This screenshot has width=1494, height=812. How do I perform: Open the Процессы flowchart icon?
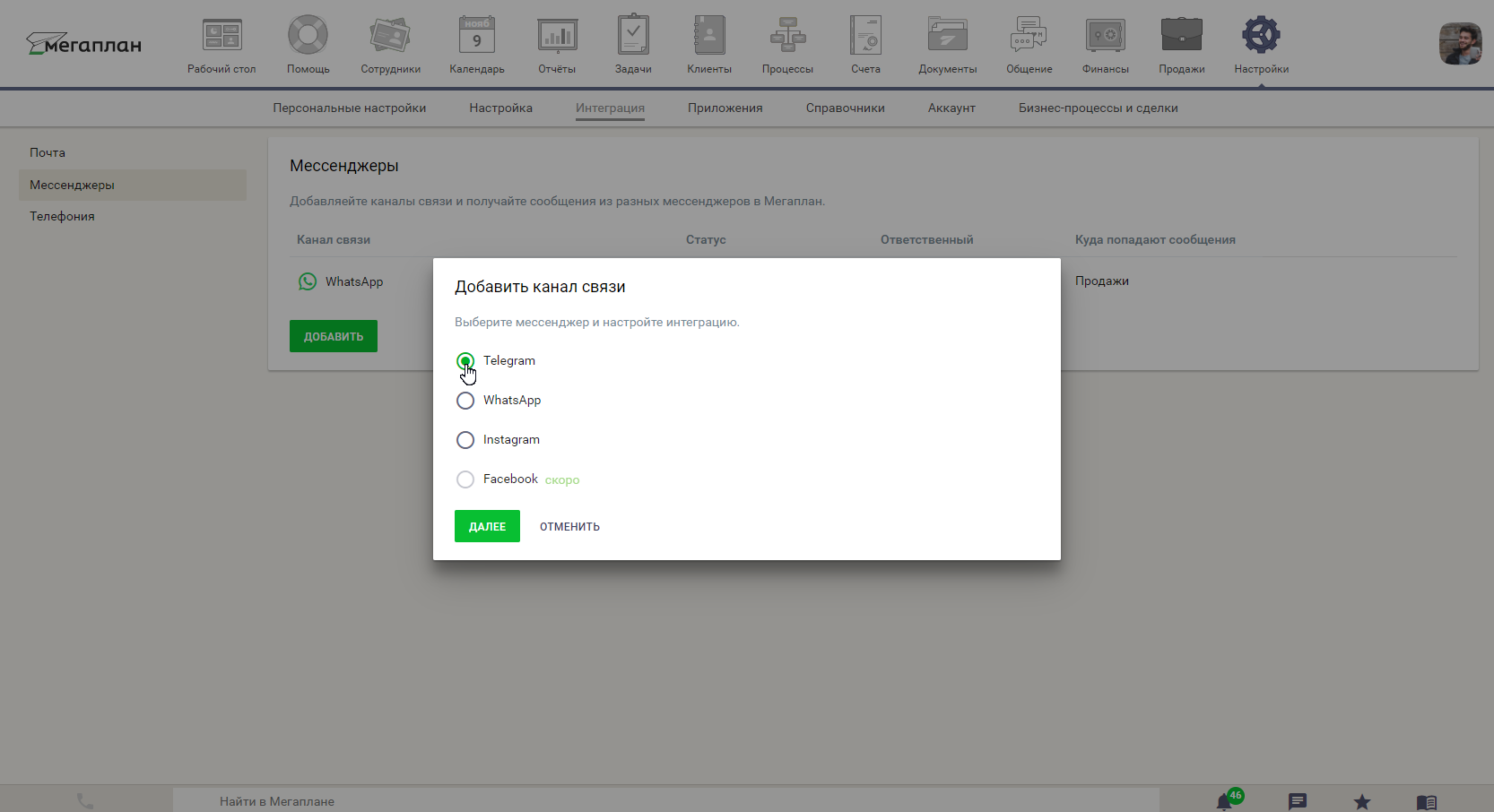tap(787, 36)
